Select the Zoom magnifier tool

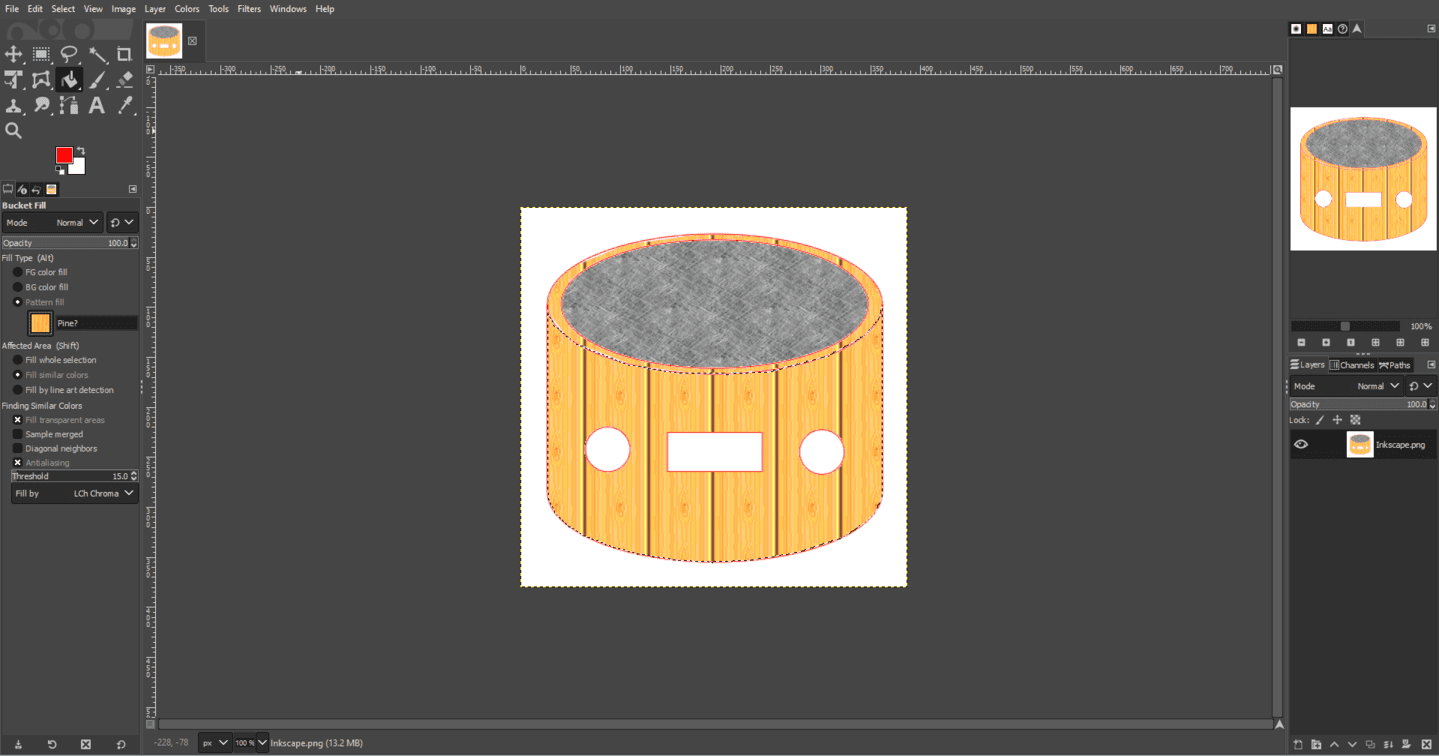(x=14, y=130)
